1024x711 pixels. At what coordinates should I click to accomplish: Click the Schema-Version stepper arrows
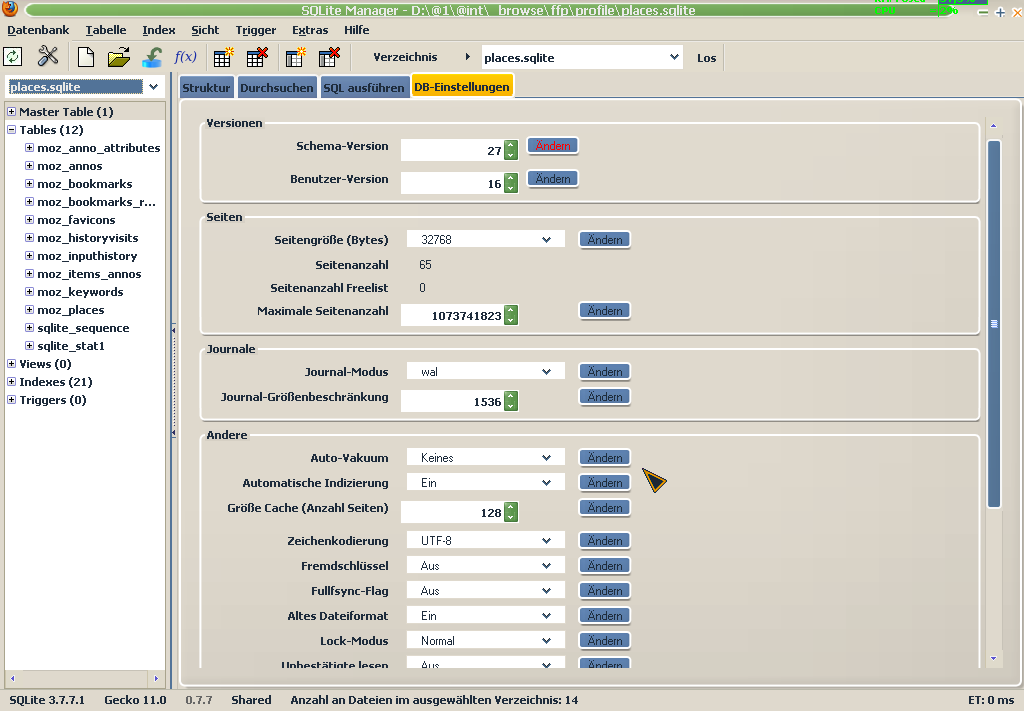click(x=511, y=150)
